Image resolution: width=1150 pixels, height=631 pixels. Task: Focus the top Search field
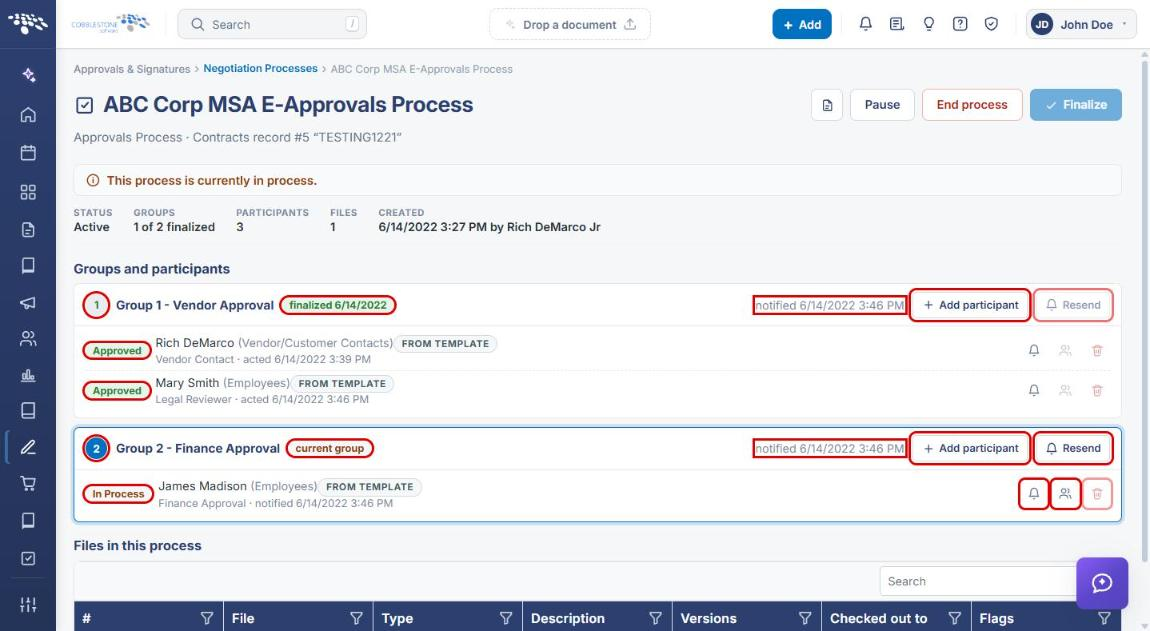tap(272, 24)
